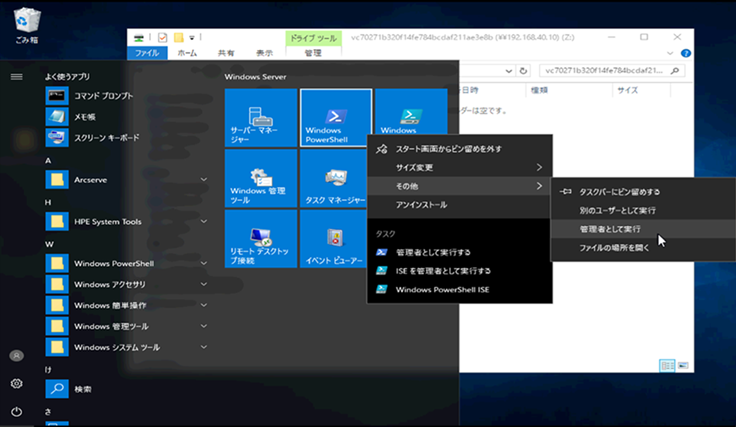Switch to the 共有 ribbon tab

pyautogui.click(x=226, y=53)
